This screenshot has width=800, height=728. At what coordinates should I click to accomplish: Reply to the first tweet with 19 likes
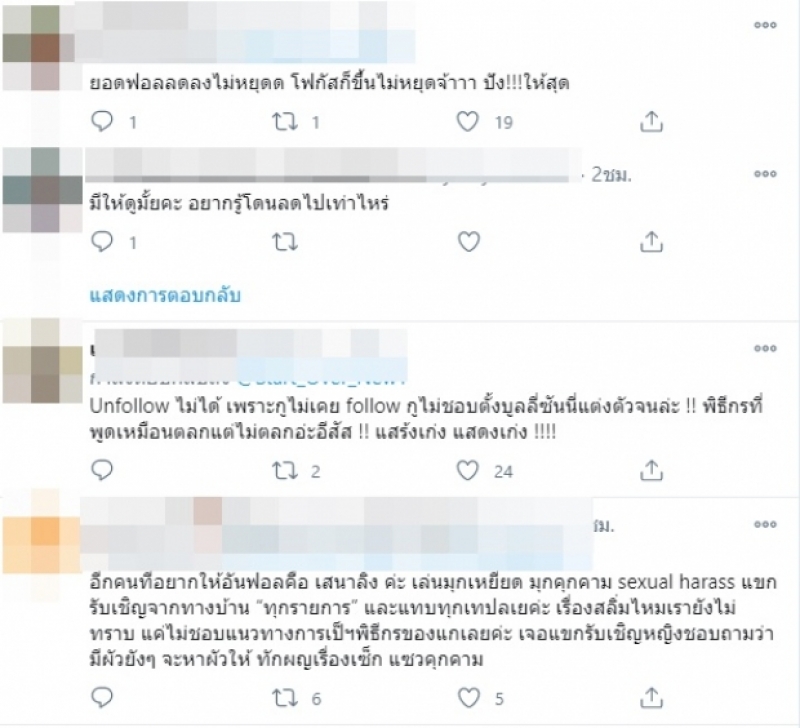tap(102, 121)
